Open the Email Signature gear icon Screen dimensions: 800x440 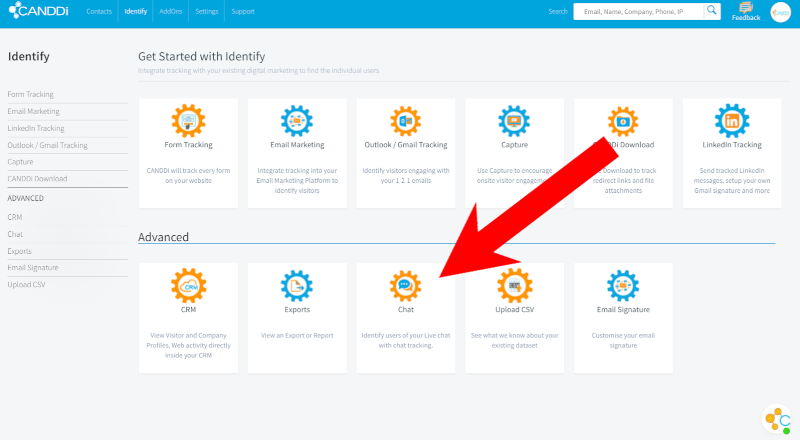pos(623,286)
